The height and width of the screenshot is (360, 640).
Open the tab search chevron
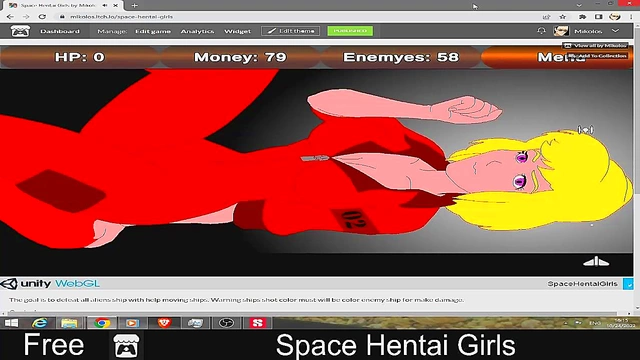pos(579,5)
